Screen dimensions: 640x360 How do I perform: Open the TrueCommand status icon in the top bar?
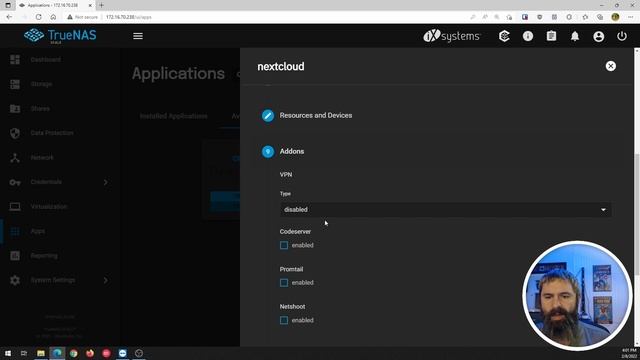pyautogui.click(x=504, y=36)
